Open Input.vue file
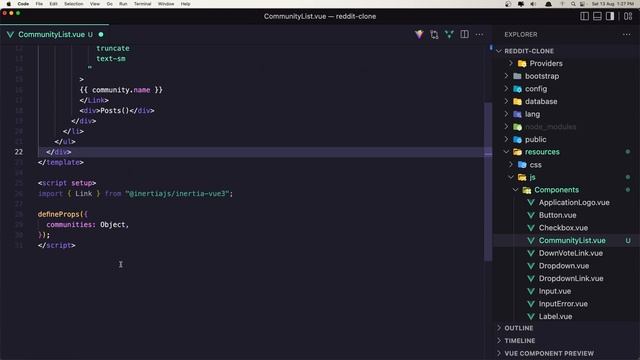The height and width of the screenshot is (360, 640). (x=555, y=291)
